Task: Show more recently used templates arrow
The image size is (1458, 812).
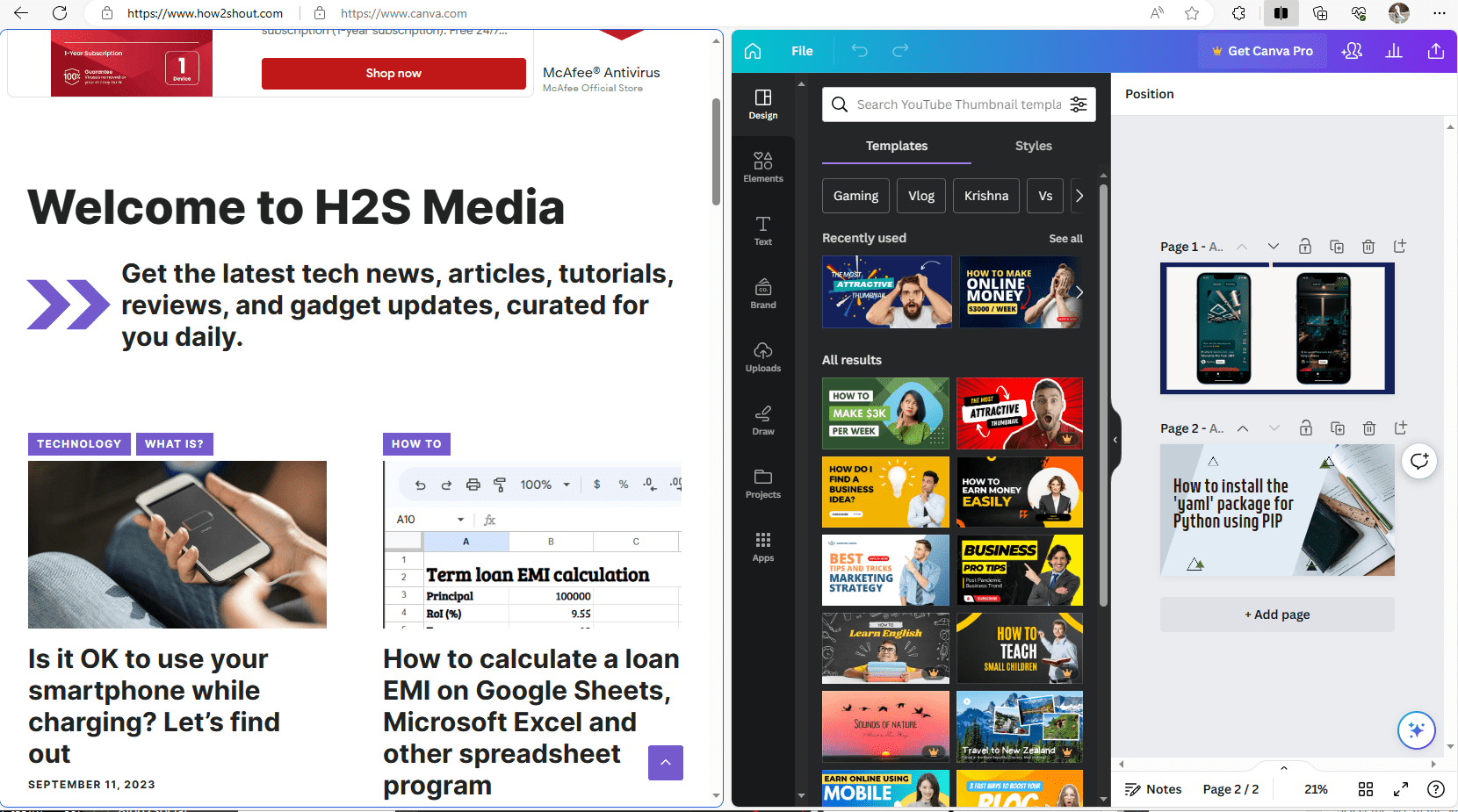Action: (1079, 291)
